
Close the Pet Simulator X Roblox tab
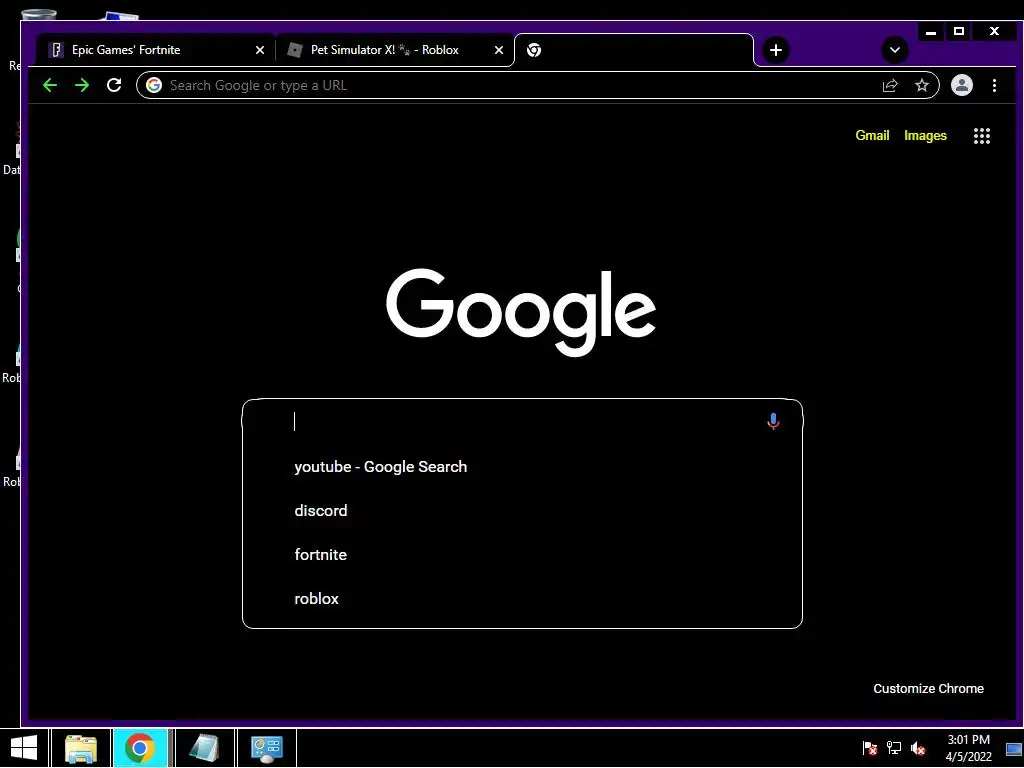point(499,50)
